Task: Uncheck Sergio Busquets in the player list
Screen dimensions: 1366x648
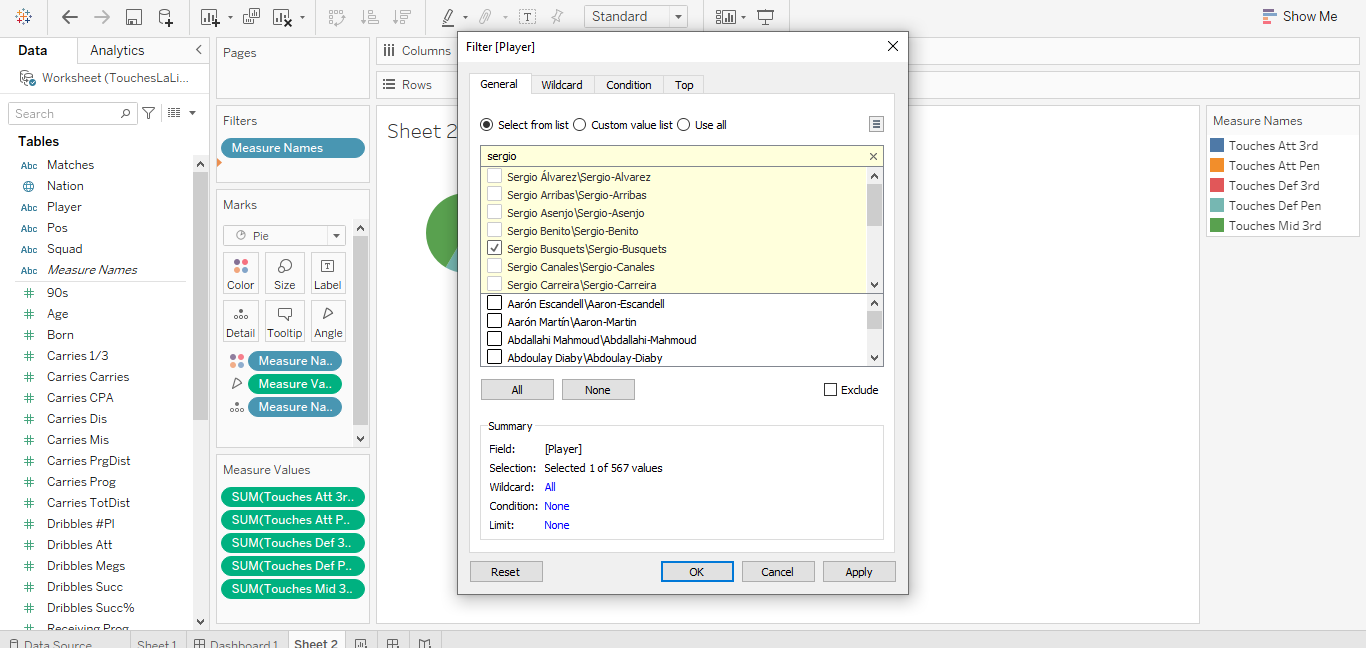Action: pos(495,249)
